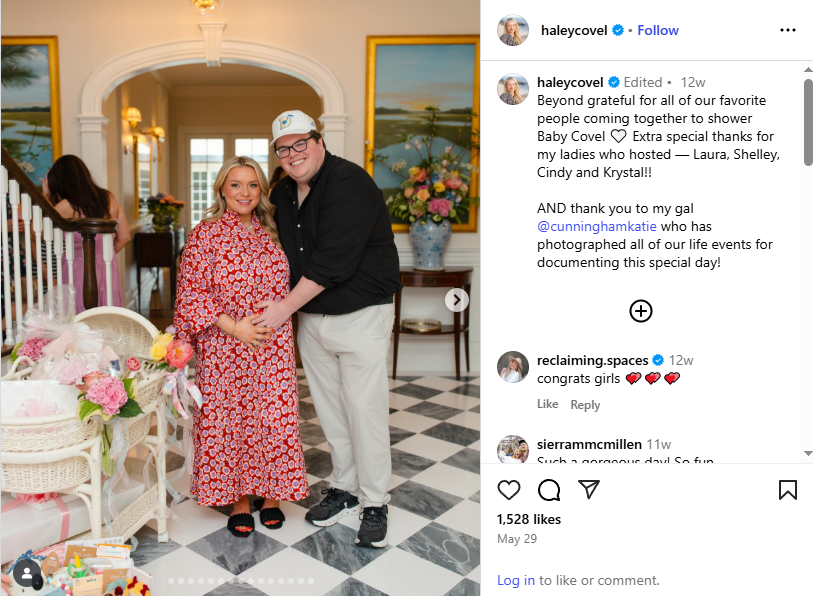Viewport: 813px width, 596px height.
Task: Open comments via the speech bubble icon
Action: pyautogui.click(x=549, y=490)
